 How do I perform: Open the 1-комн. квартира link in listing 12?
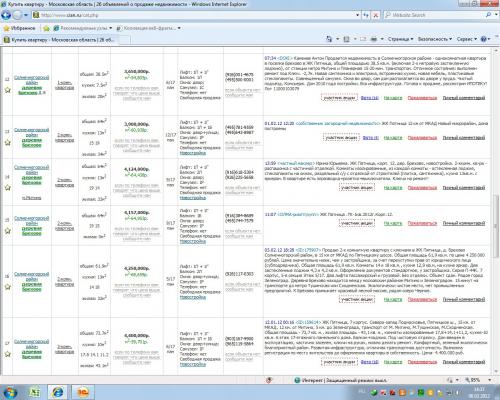64,85
